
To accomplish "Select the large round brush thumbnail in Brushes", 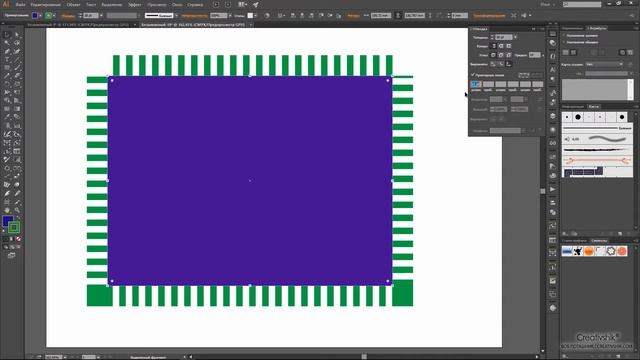I will [578, 117].
